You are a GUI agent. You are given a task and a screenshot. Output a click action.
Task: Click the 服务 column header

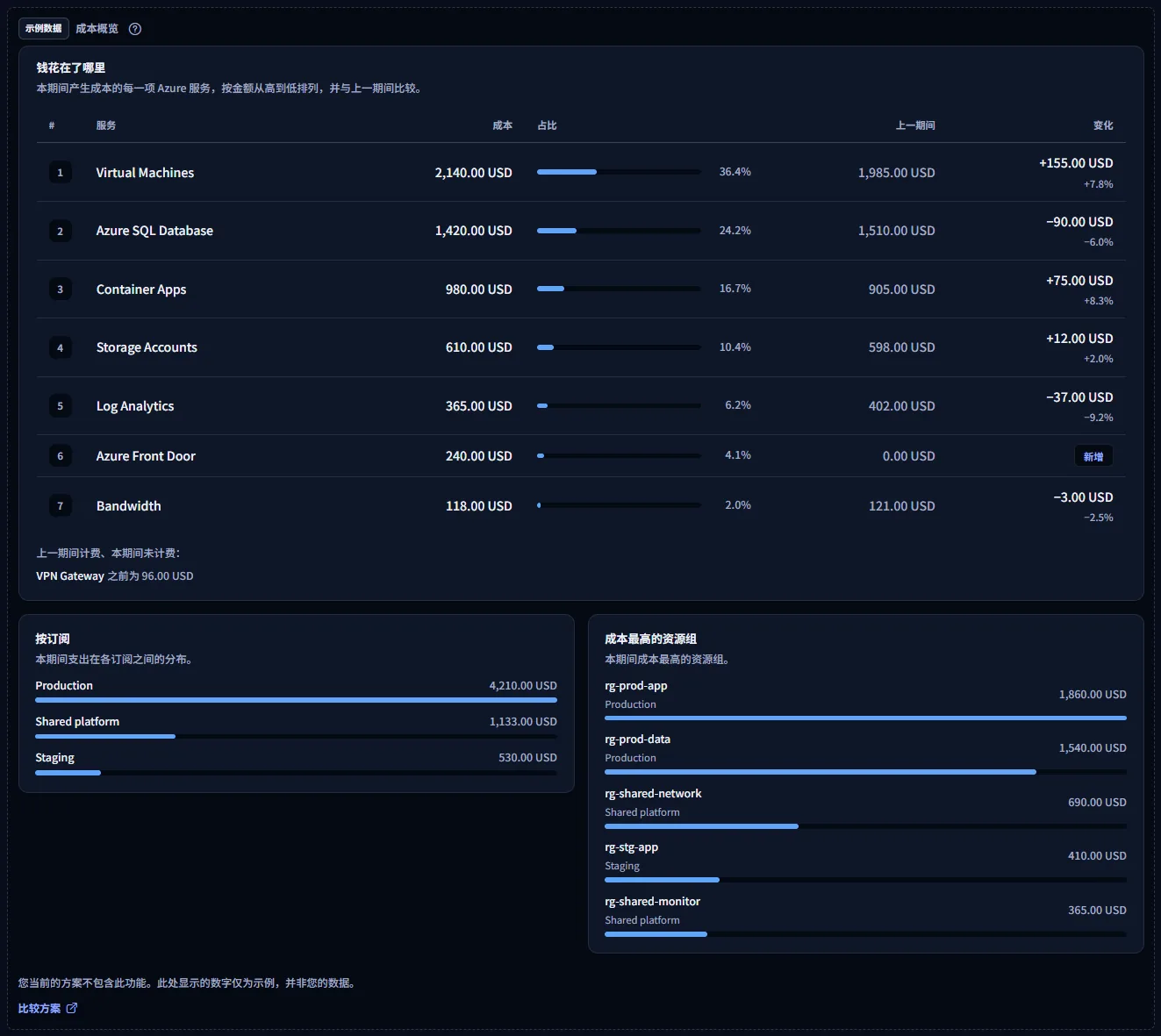tap(106, 125)
